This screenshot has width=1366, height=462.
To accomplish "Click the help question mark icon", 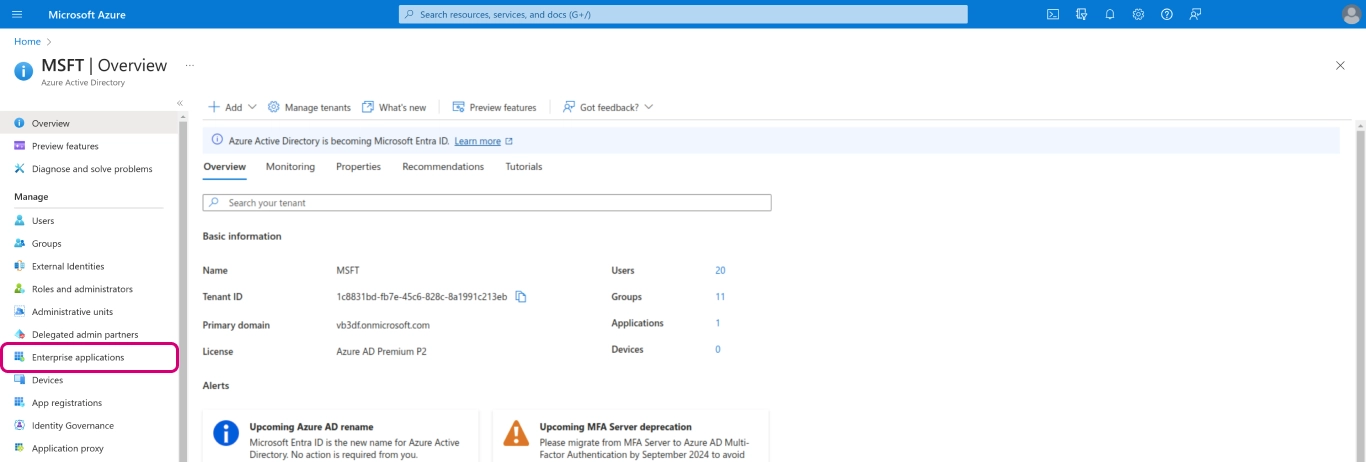I will click(x=1166, y=14).
